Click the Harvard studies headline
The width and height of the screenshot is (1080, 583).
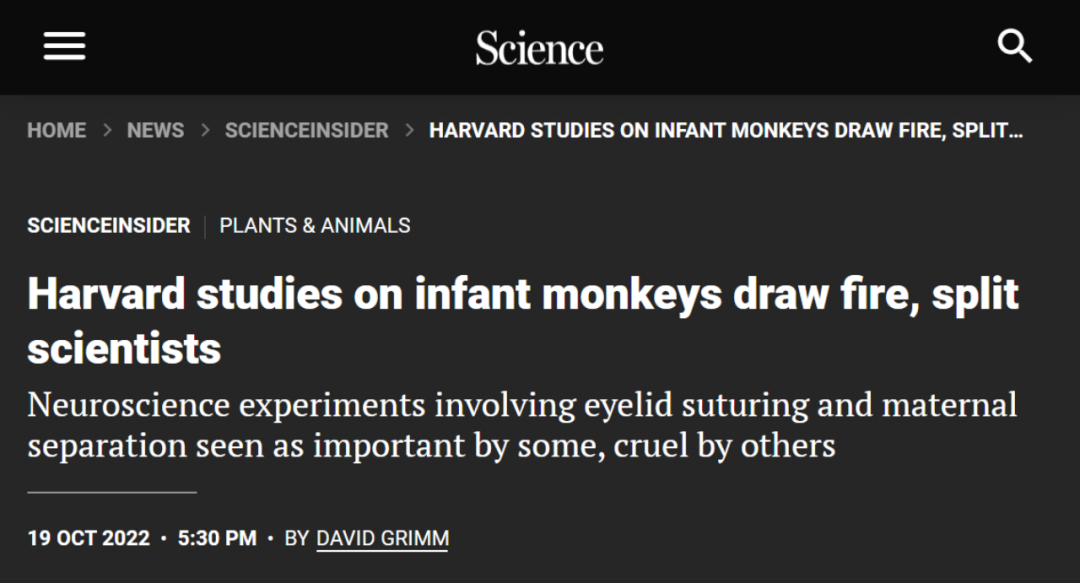[523, 320]
